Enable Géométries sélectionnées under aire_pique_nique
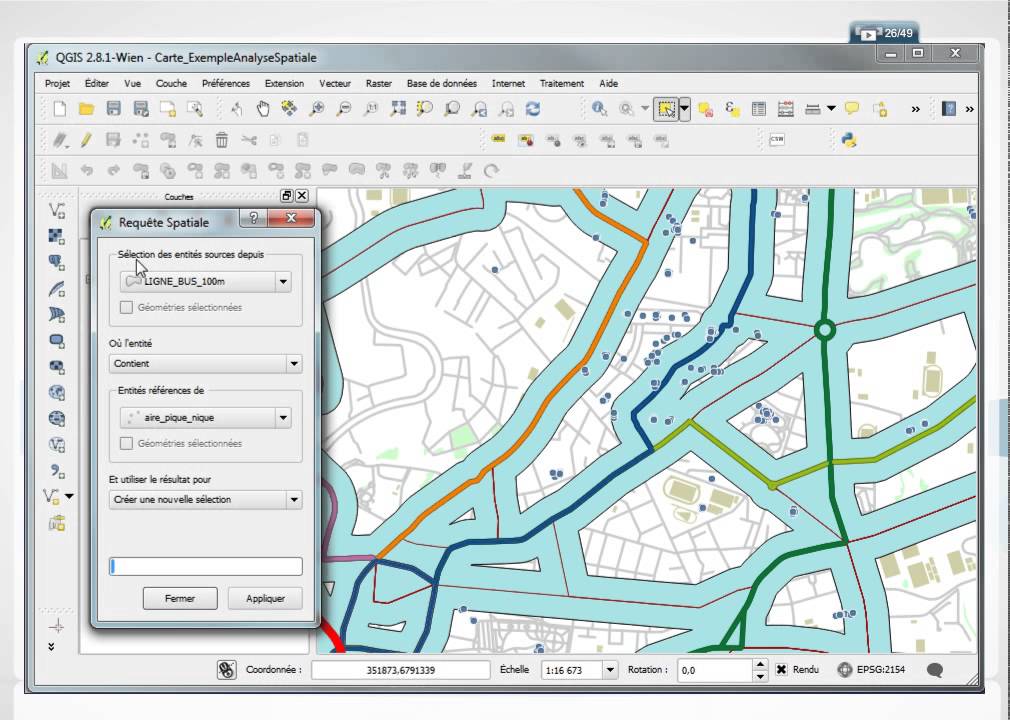 coord(127,443)
